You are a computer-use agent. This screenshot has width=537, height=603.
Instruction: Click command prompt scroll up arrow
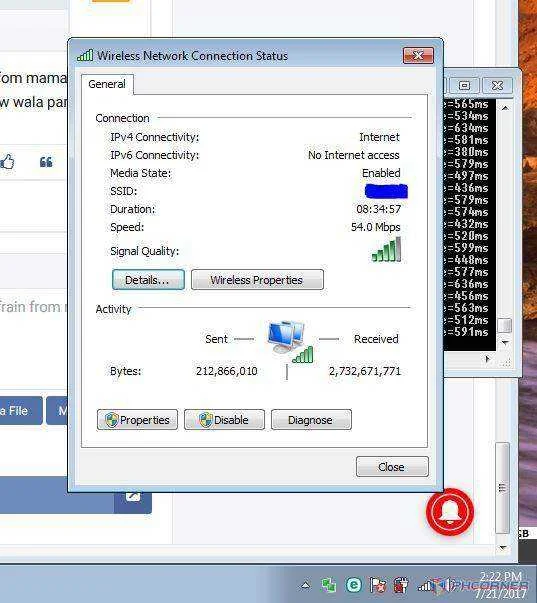click(x=505, y=108)
